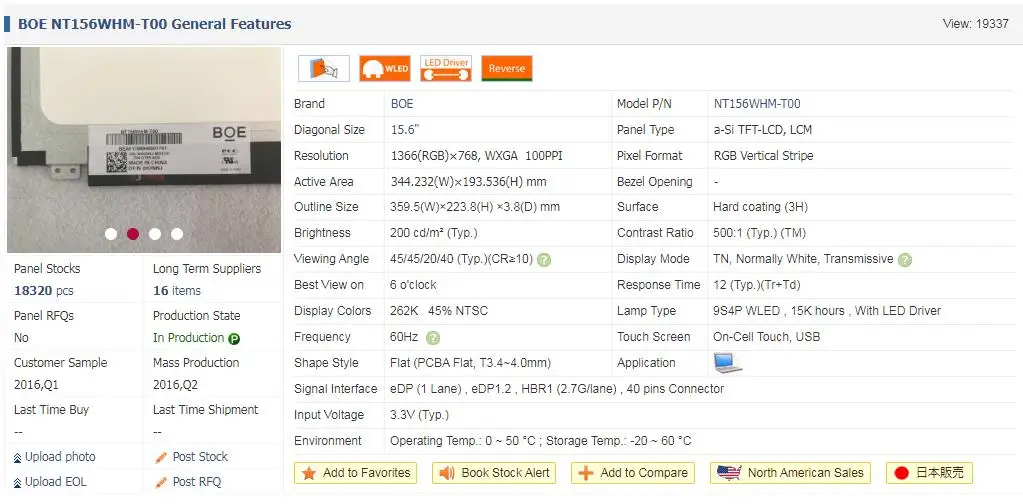Screen dimensions: 1023x504
Task: Click the 18320 pcs panel stocks link
Action: pyautogui.click(x=44, y=291)
